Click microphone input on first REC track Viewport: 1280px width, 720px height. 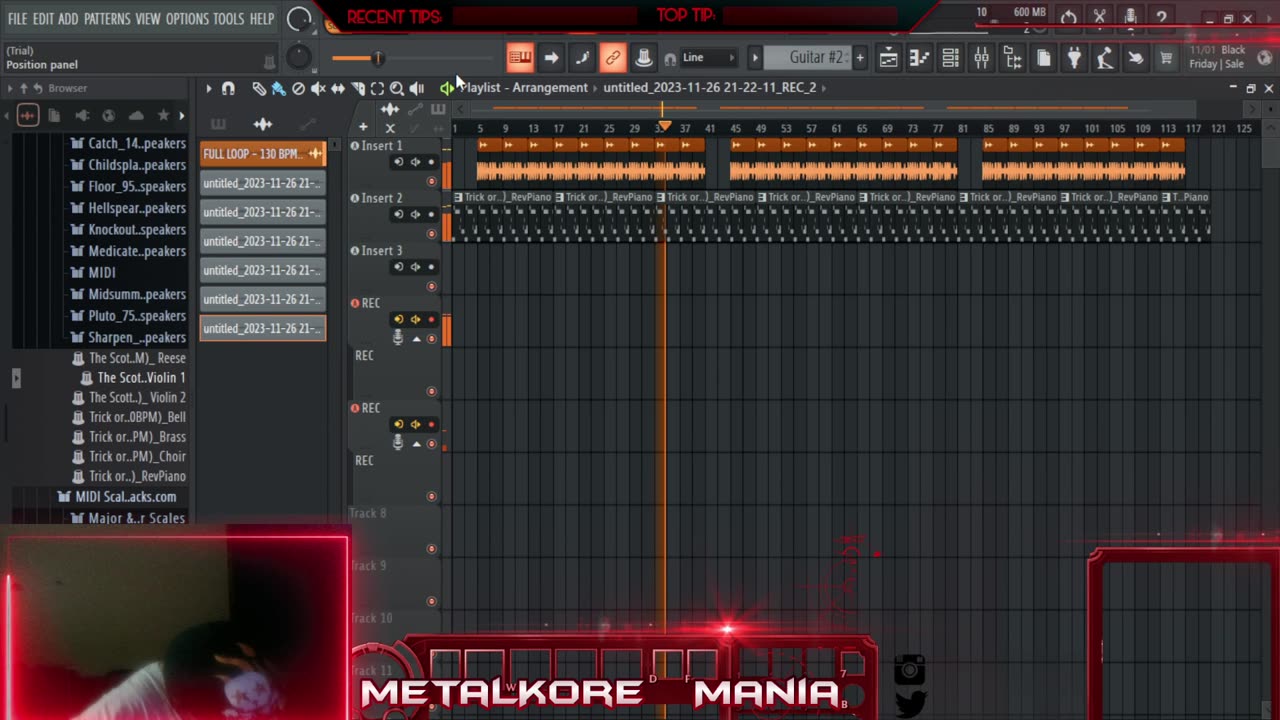pyautogui.click(x=398, y=338)
